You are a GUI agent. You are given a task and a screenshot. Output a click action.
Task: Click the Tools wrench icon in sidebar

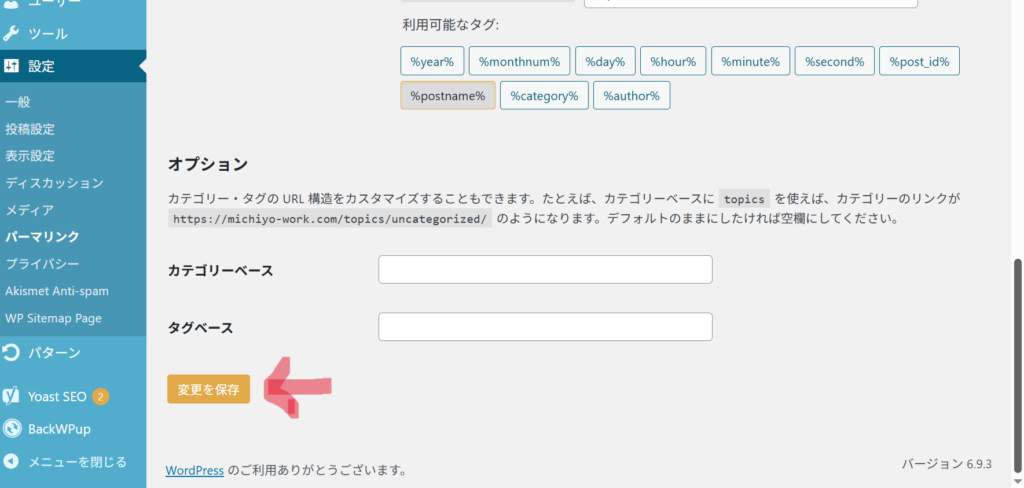12,33
